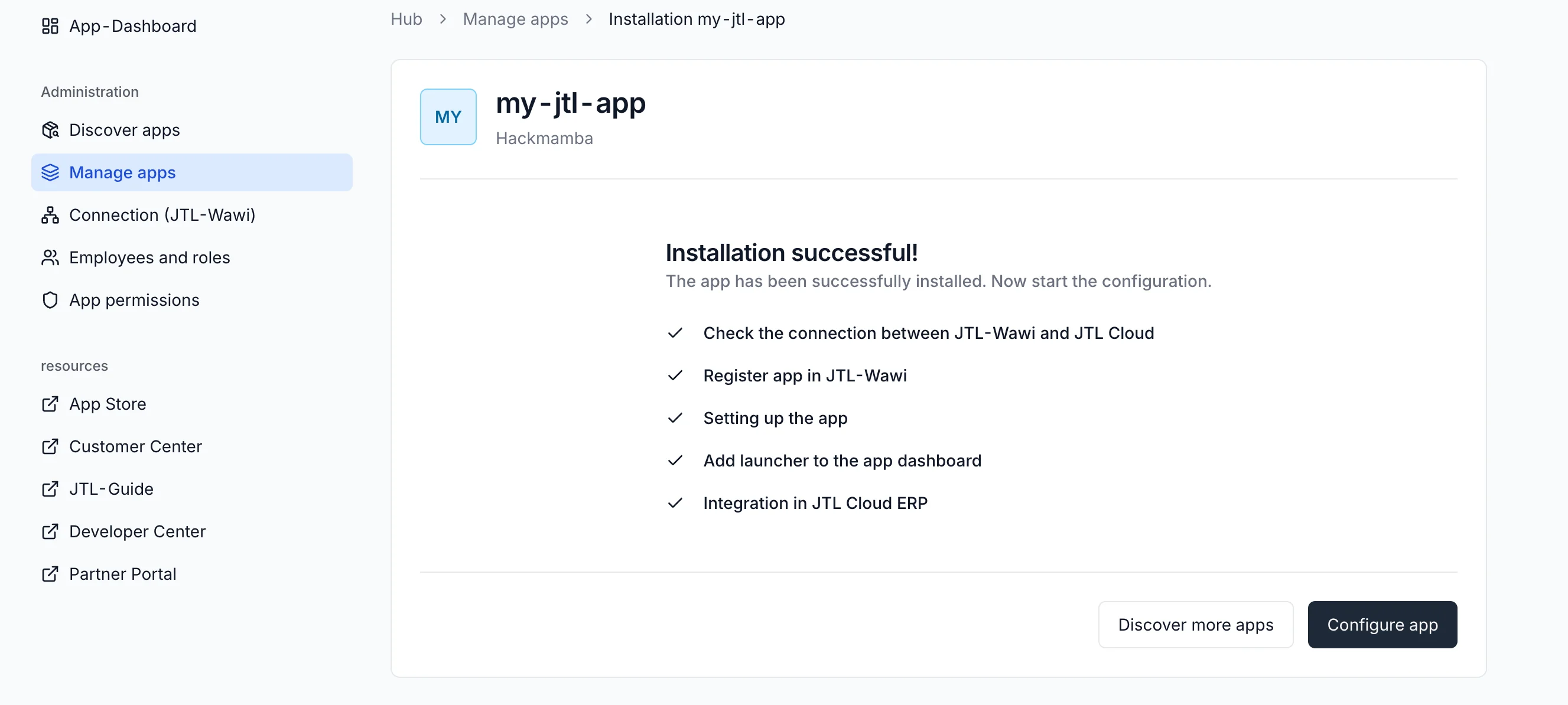Click the Customer Center external link icon
Screen dimensions: 1568x705
coord(50,447)
